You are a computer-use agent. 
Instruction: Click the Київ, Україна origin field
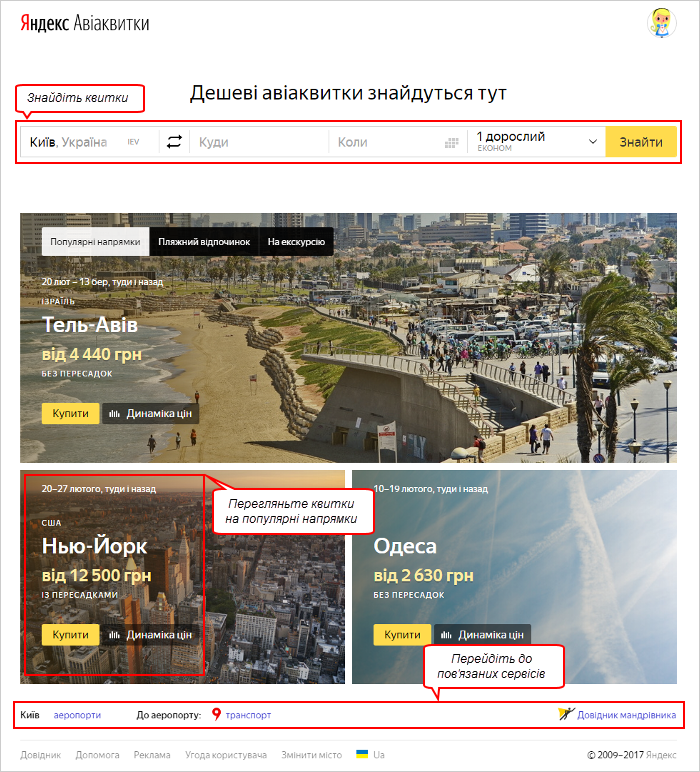click(90, 142)
